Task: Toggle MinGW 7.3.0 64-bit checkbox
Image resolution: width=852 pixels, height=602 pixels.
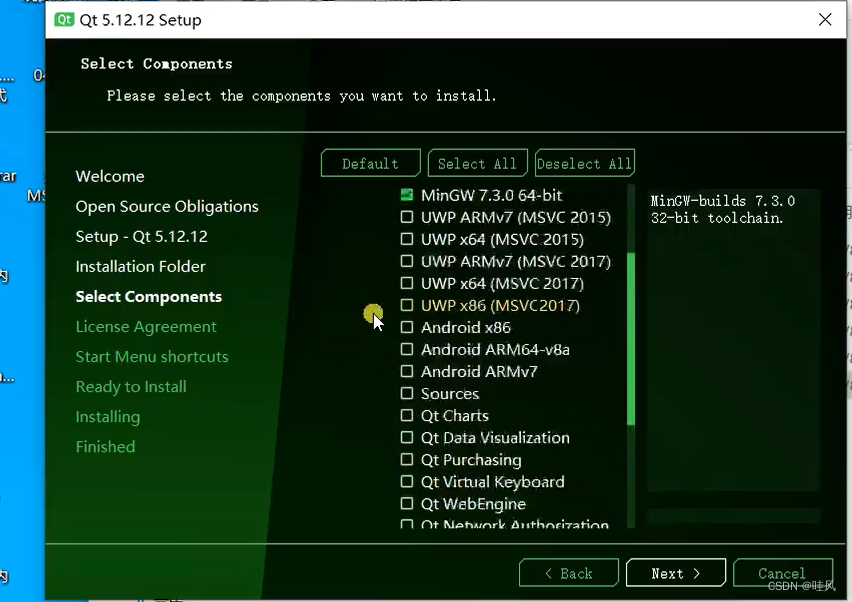Action: 406,195
